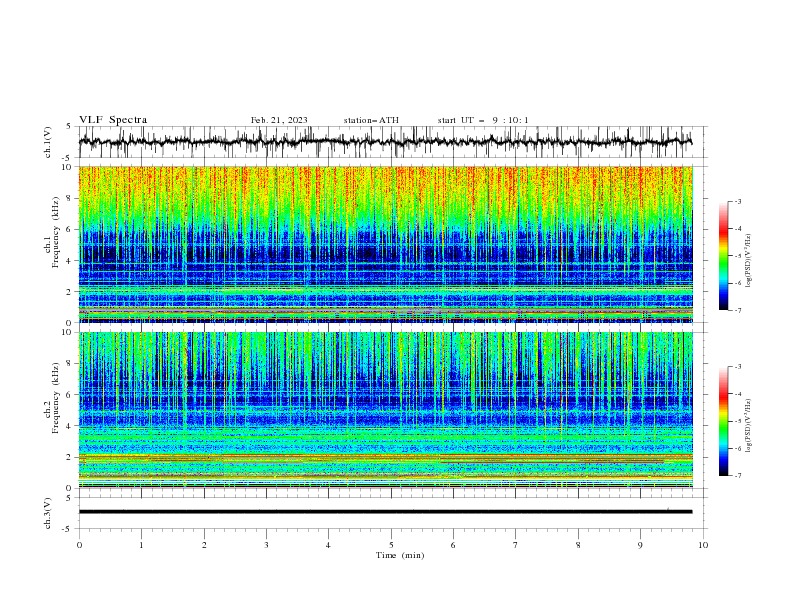Click the time axis tick label '0'
The height and width of the screenshot is (612, 792).
tap(79, 545)
